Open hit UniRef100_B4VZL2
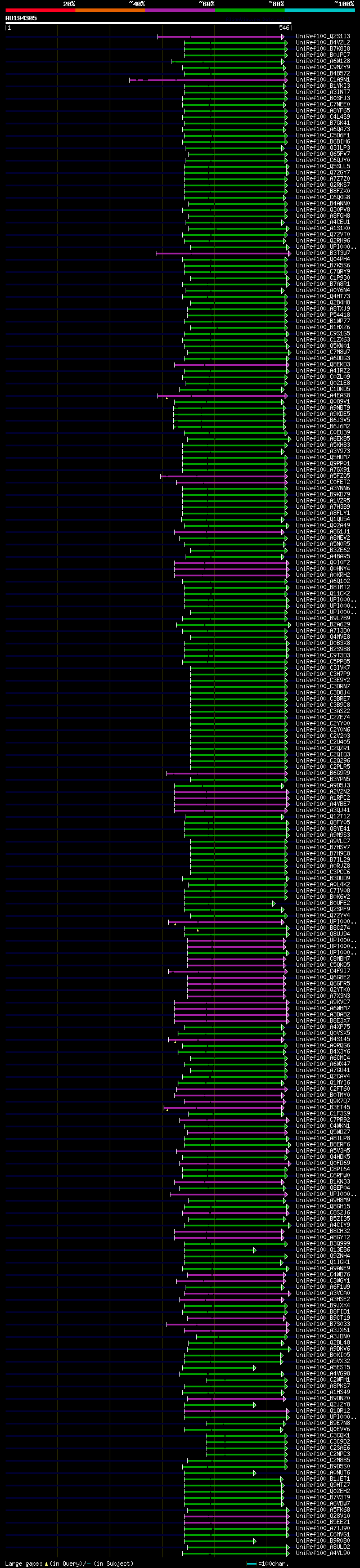The height and width of the screenshot is (1568, 360). click(x=323, y=43)
